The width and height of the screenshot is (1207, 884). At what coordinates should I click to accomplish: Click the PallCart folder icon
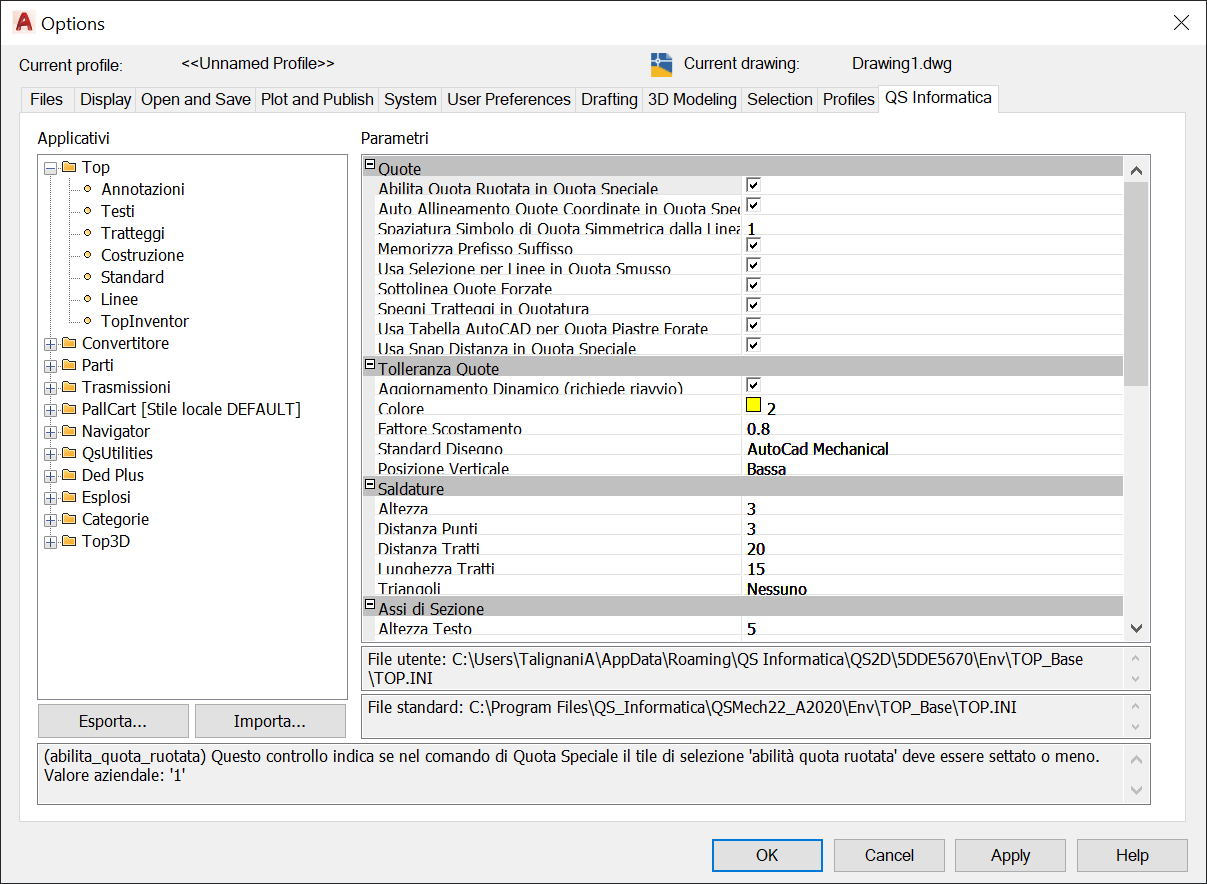69,409
